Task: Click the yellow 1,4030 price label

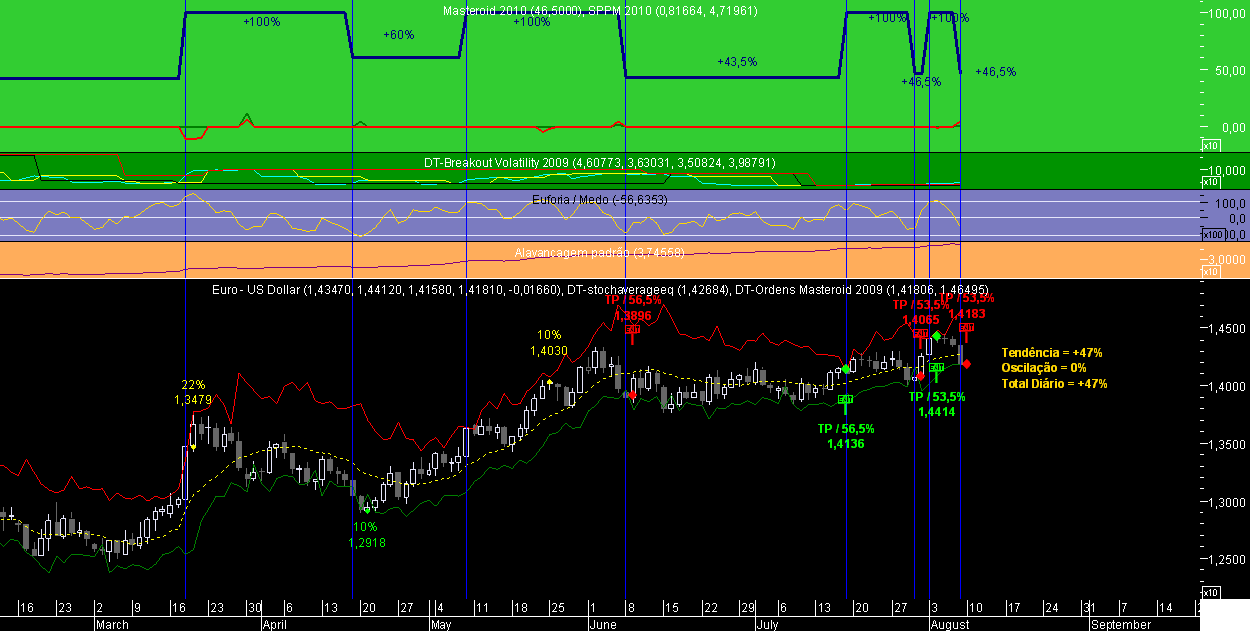Action: (x=549, y=351)
